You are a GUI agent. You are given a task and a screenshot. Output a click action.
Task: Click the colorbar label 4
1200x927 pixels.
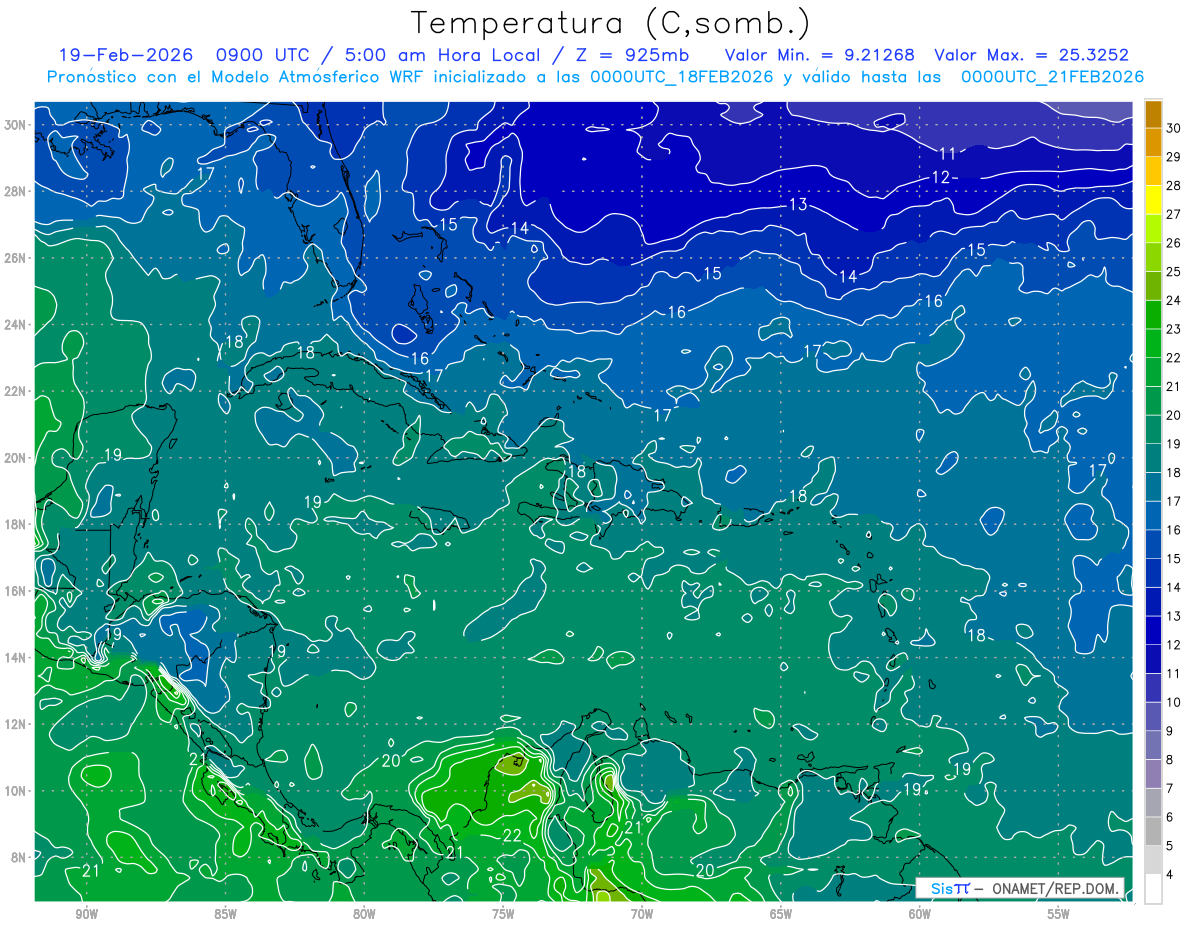(x=1171, y=876)
